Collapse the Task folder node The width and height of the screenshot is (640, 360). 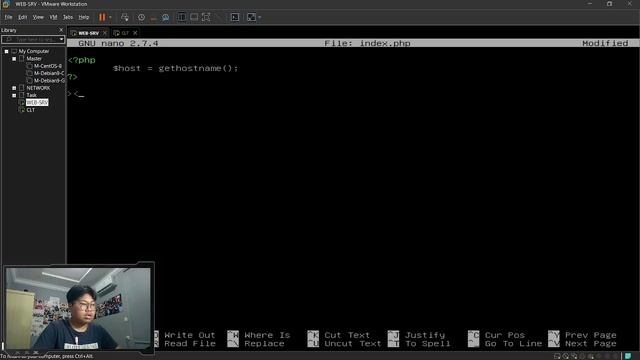click(x=14, y=95)
